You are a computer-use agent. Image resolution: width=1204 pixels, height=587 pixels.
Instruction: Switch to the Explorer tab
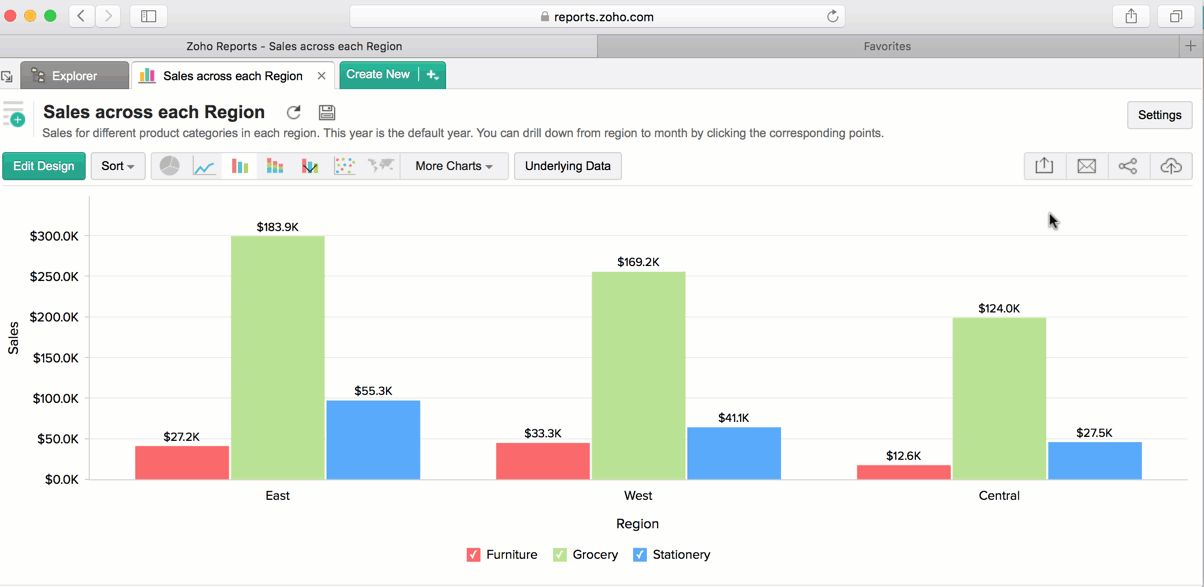[75, 76]
